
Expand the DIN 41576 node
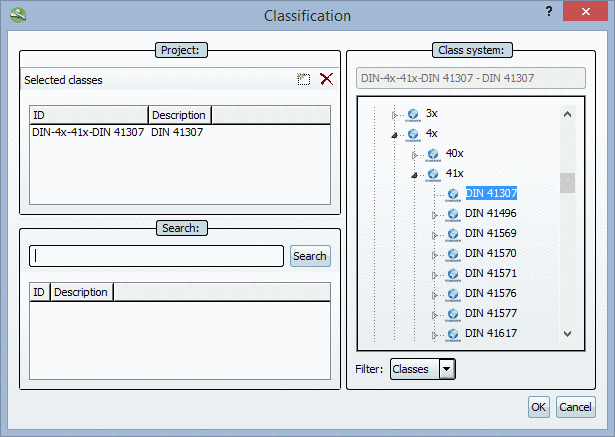click(x=435, y=295)
